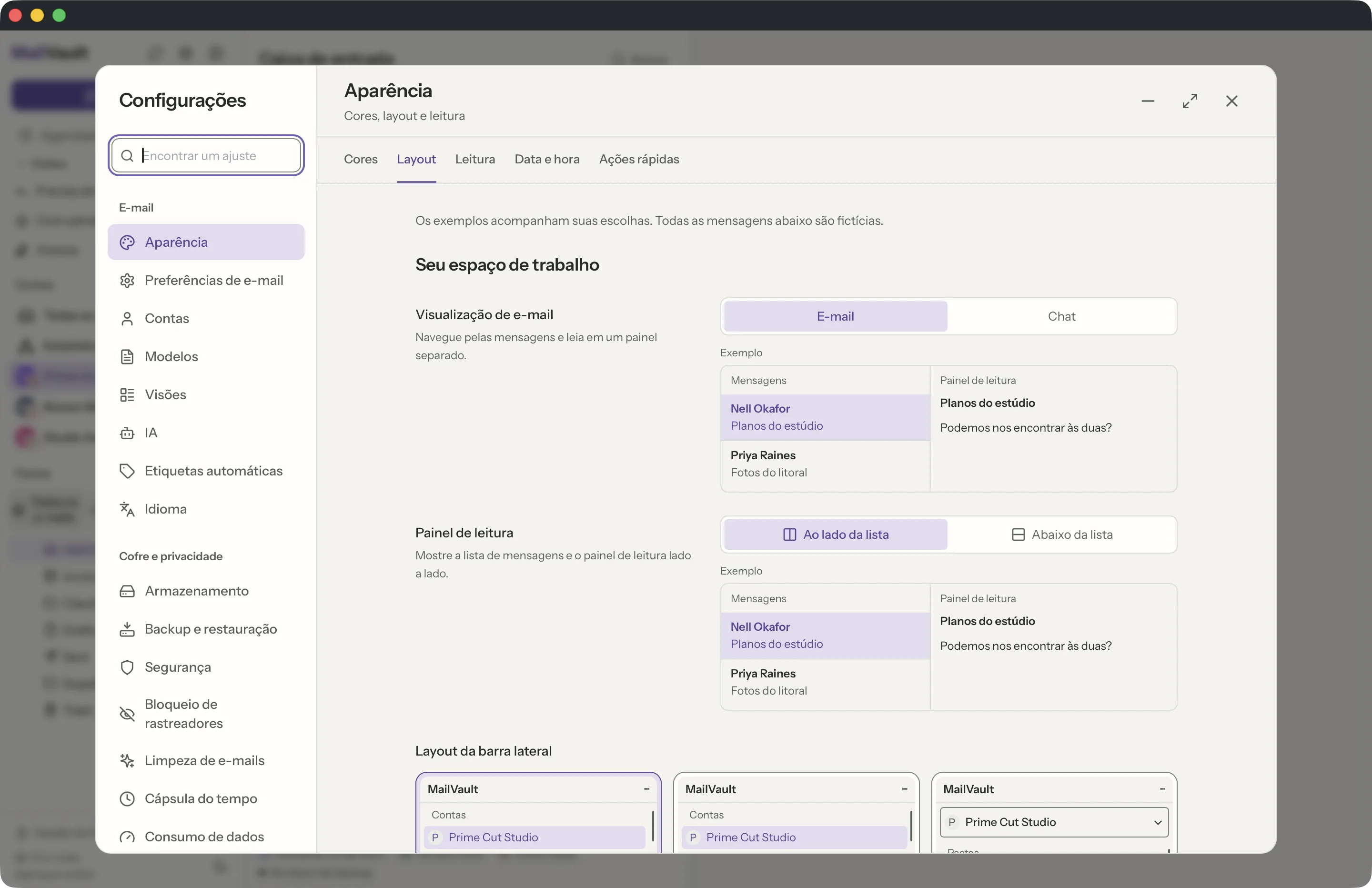
Task: Click the Armazenamento drive icon
Action: click(x=127, y=591)
